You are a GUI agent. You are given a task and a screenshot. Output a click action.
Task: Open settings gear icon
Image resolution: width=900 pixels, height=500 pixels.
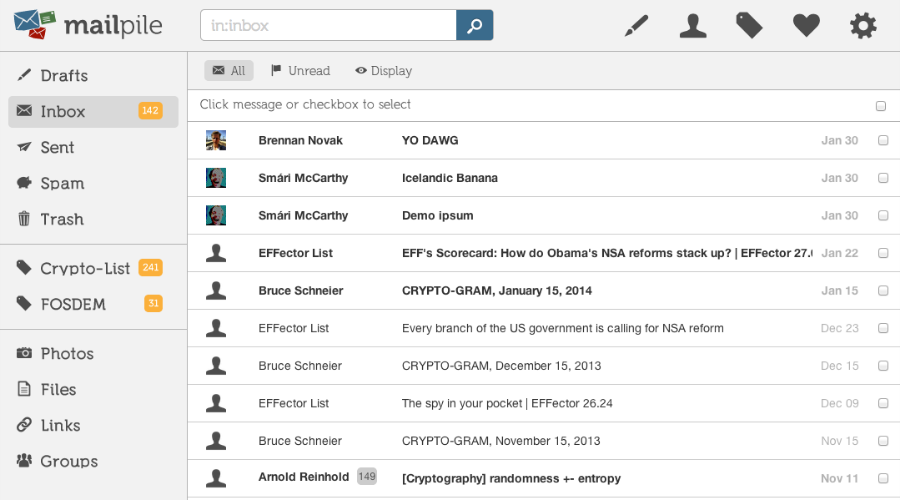tap(863, 25)
